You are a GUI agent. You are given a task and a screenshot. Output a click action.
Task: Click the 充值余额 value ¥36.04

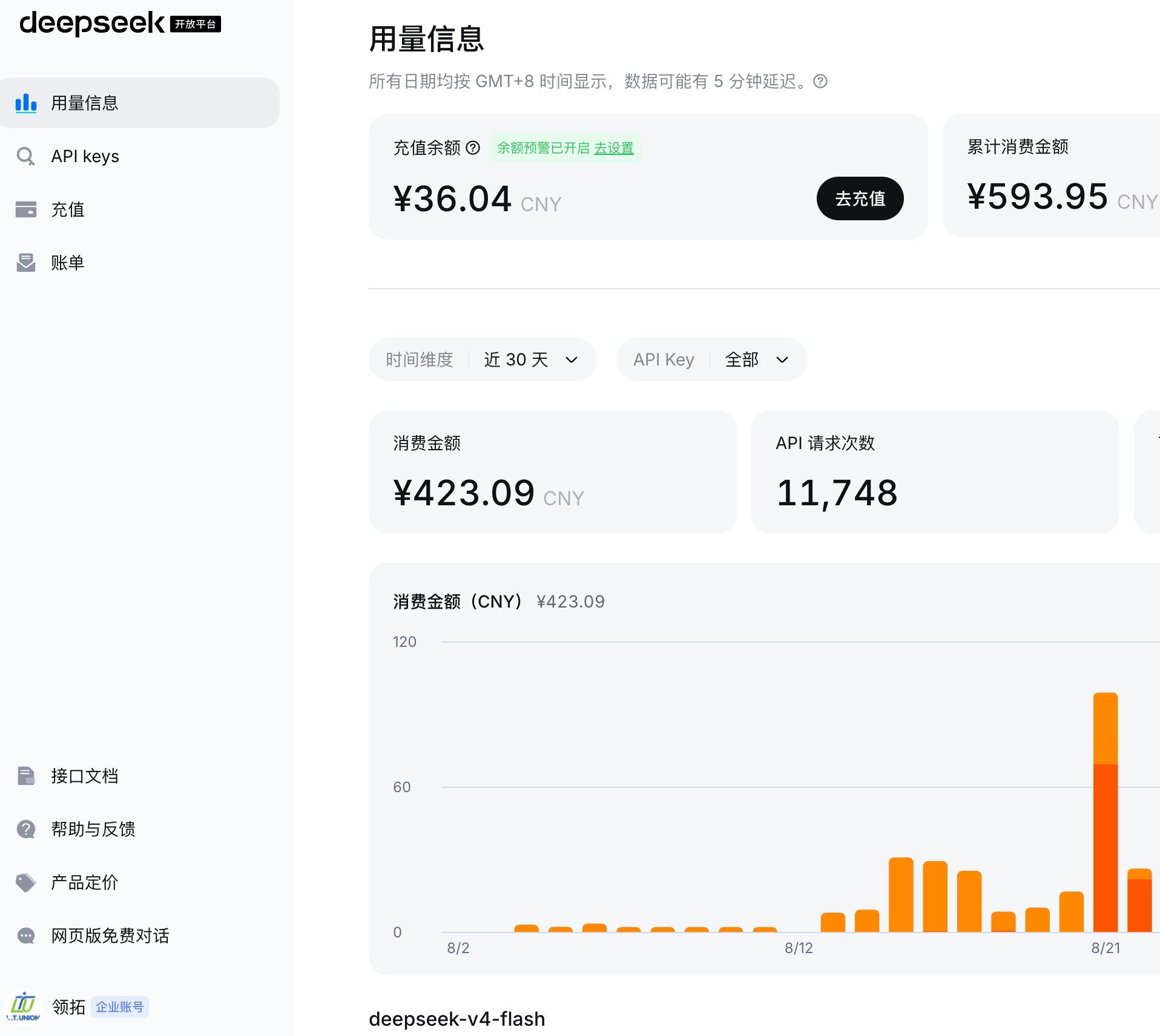(x=453, y=199)
